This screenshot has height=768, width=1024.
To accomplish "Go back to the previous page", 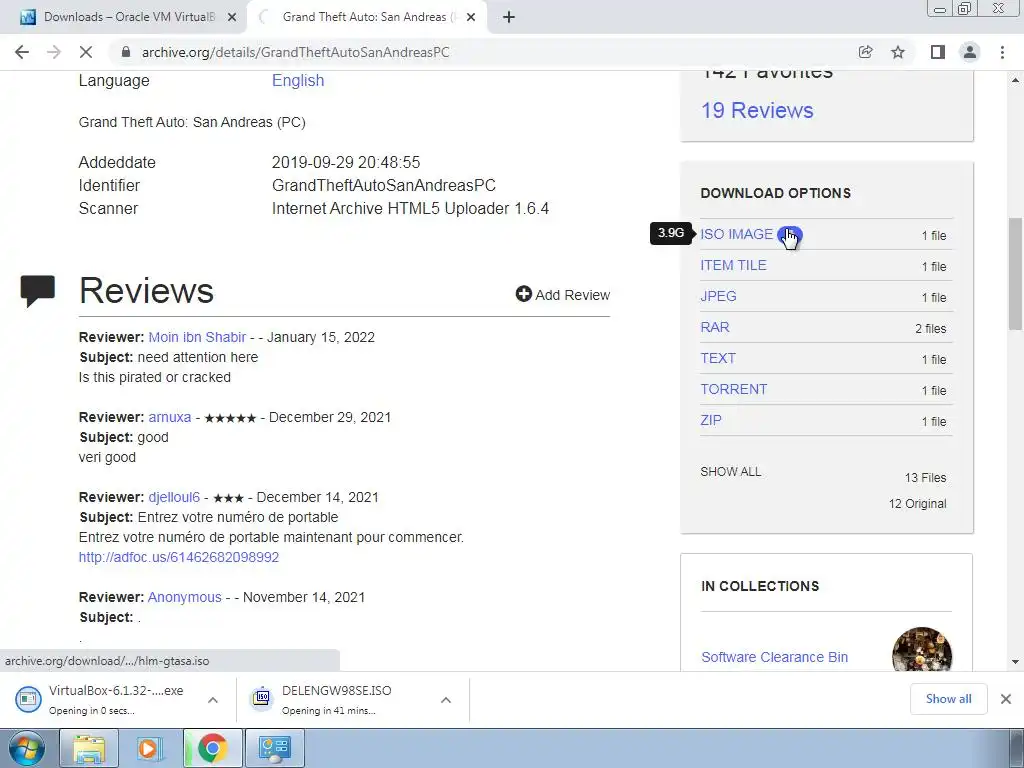I will click(22, 52).
